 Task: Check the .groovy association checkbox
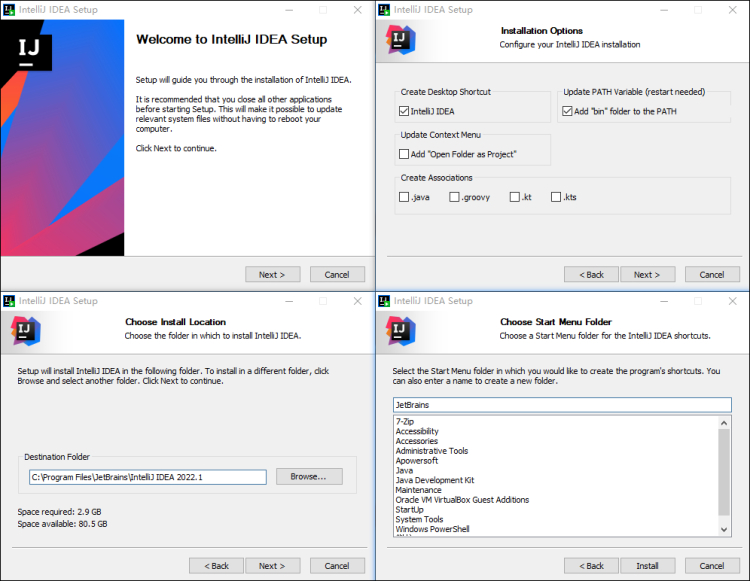[454, 197]
